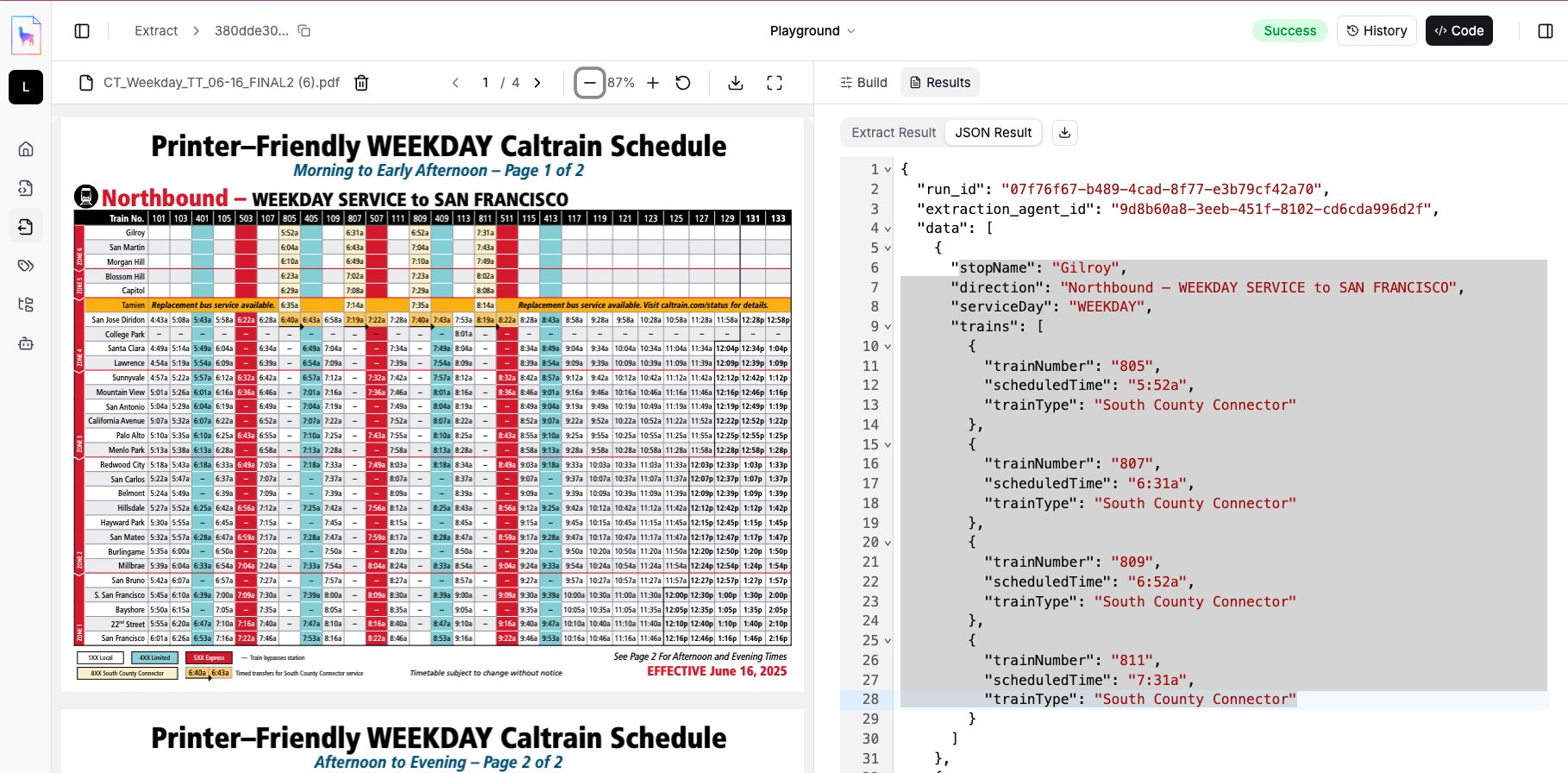
Task: Toggle the left sidebar panel icon
Action: [82, 31]
